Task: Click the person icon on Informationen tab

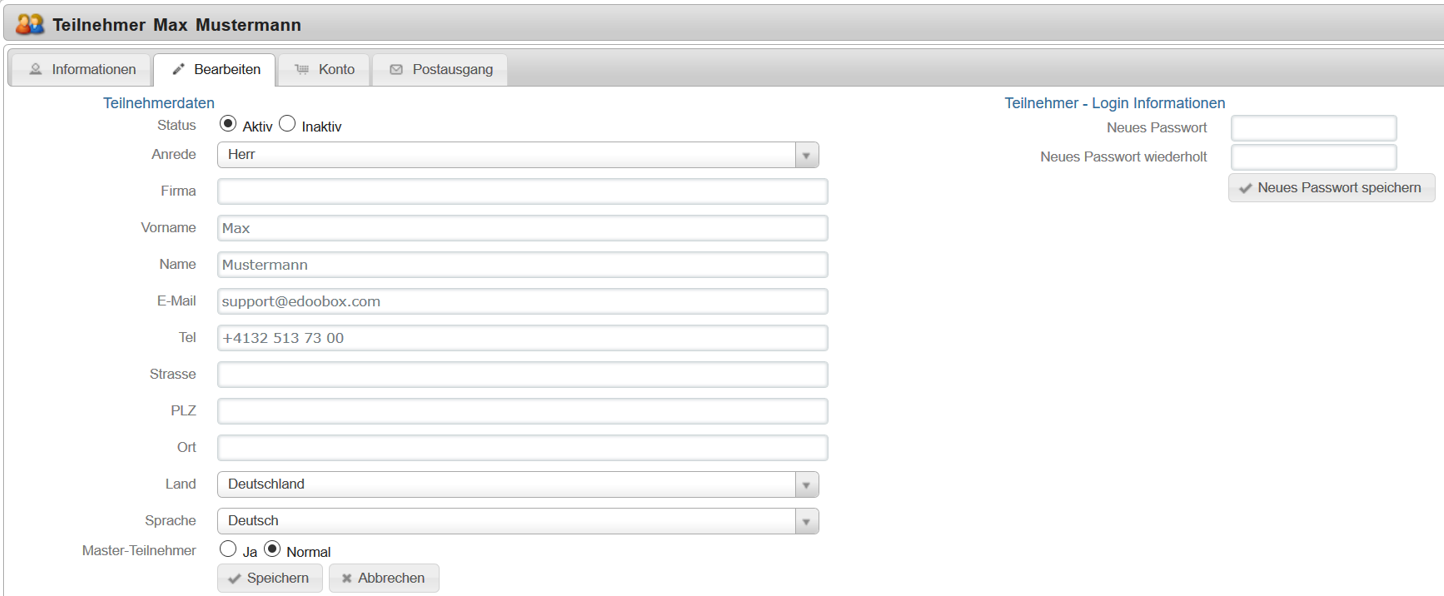Action: [x=36, y=70]
